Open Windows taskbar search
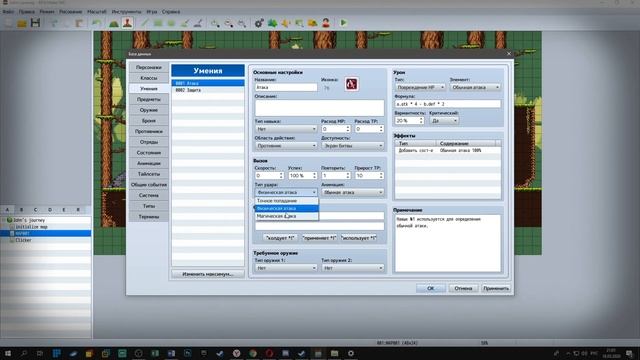Viewport: 640px width, 360px height. [23, 353]
